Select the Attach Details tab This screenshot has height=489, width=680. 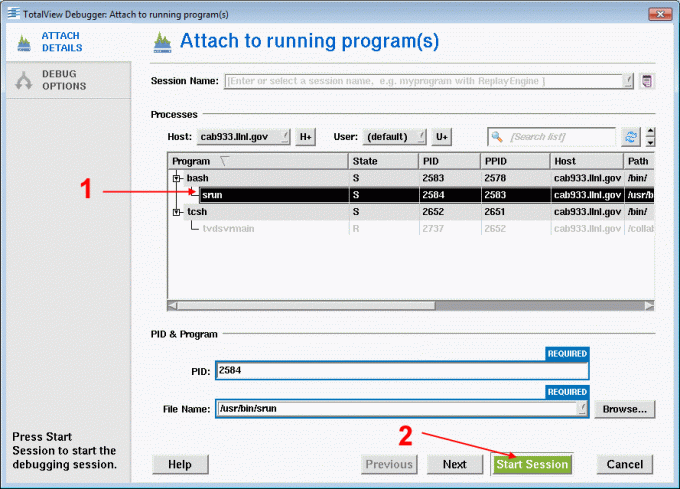click(x=68, y=42)
